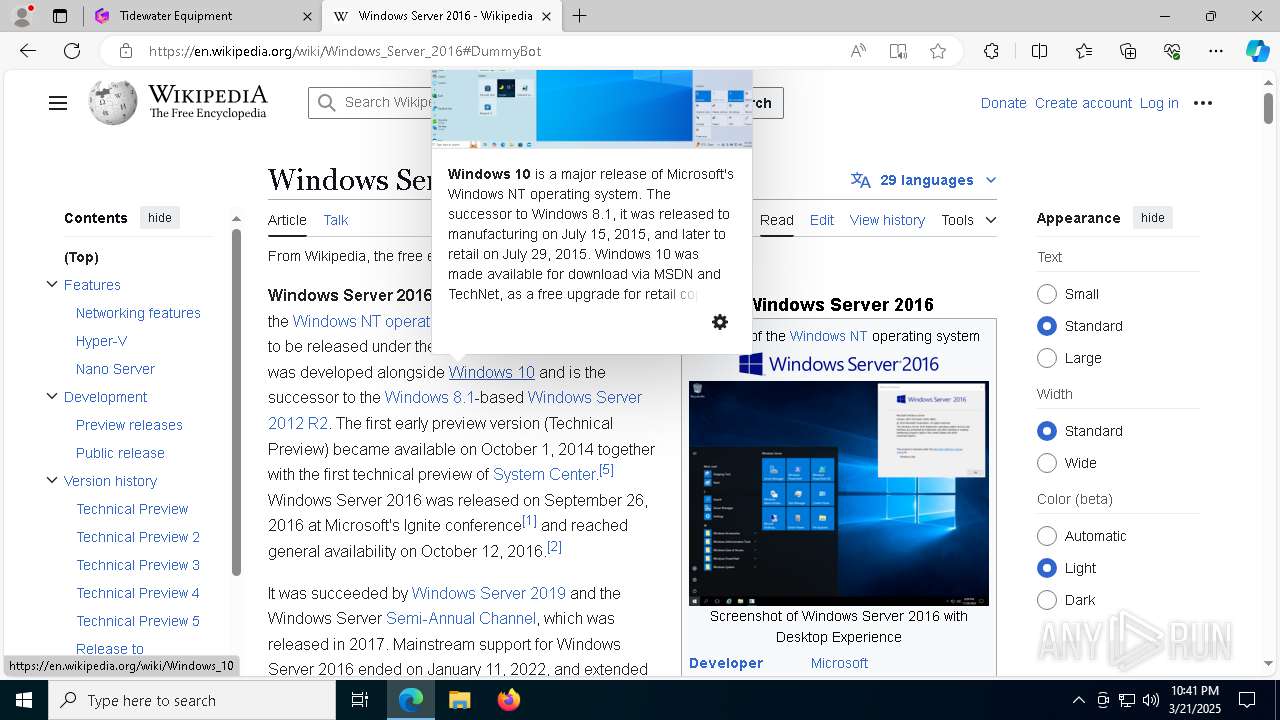Open the Read tab
The image size is (1280, 720).
pos(777,220)
